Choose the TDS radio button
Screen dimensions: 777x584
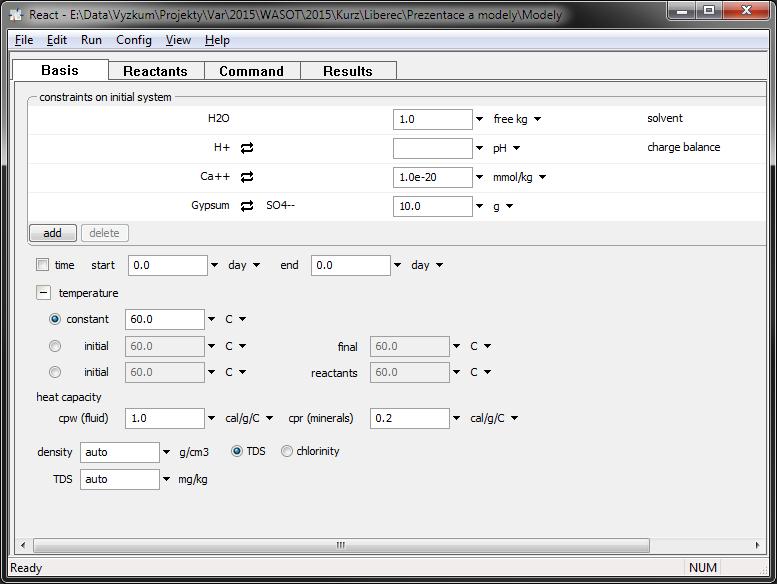[237, 451]
